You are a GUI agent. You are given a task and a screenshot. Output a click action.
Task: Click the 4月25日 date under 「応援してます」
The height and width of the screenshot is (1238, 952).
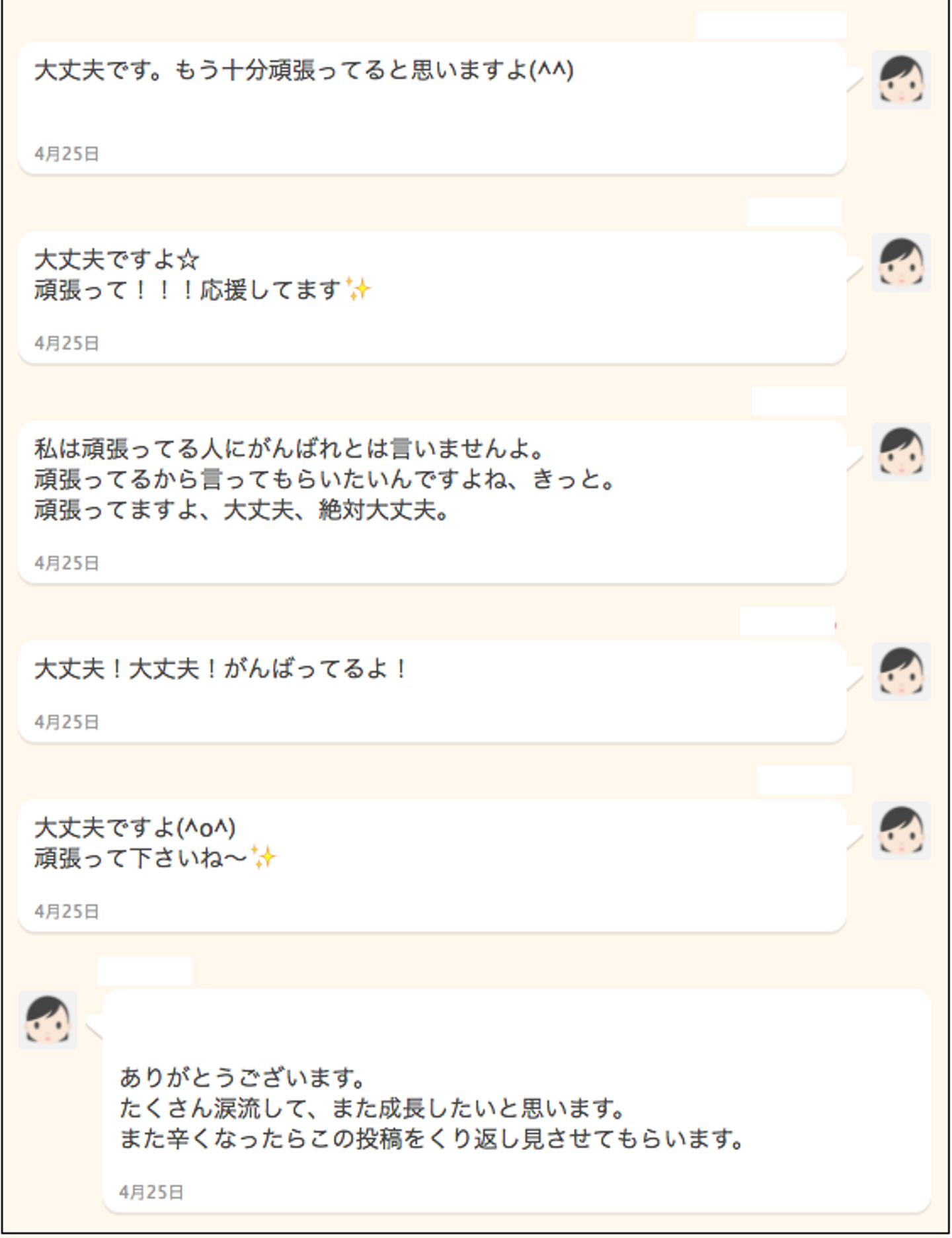(x=67, y=343)
